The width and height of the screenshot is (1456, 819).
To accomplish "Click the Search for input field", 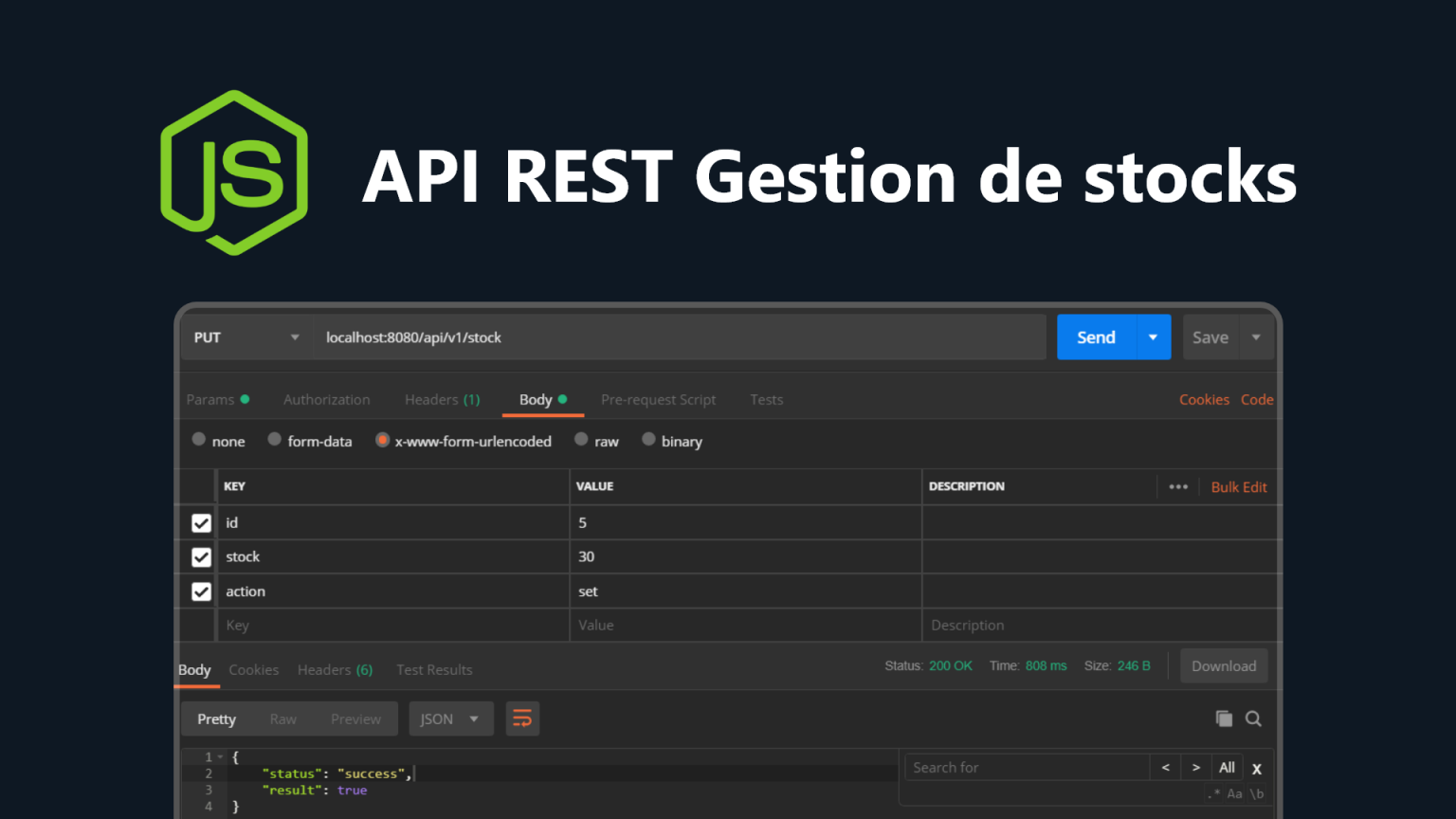I will click(1028, 768).
